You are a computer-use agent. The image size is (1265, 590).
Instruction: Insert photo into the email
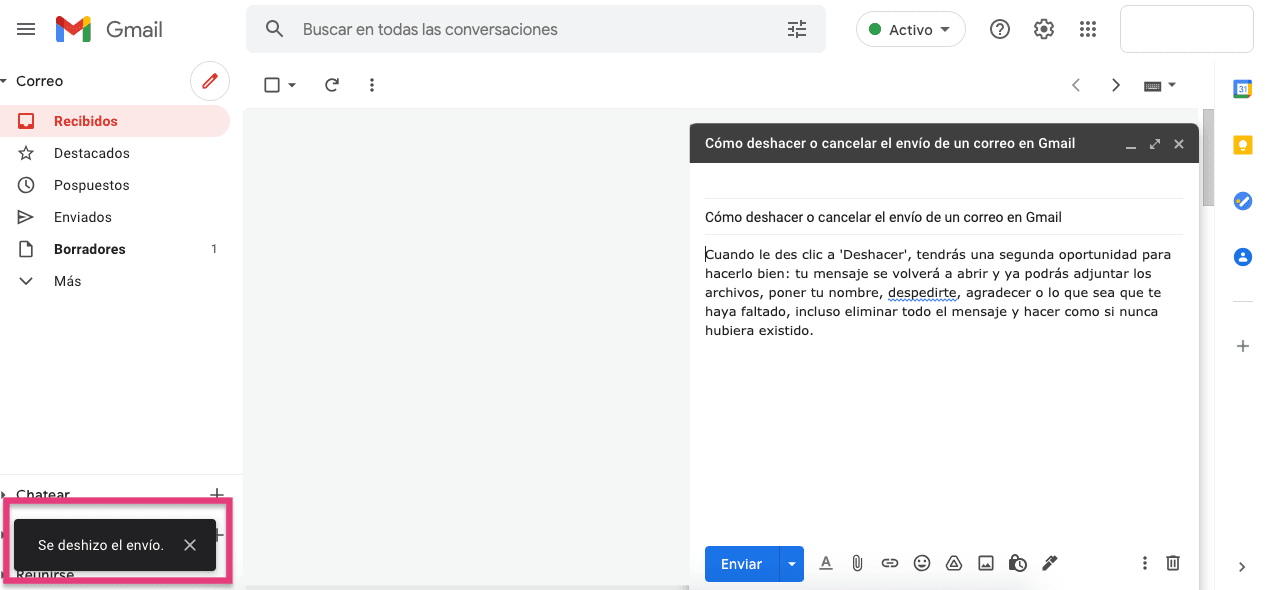[x=986, y=563]
